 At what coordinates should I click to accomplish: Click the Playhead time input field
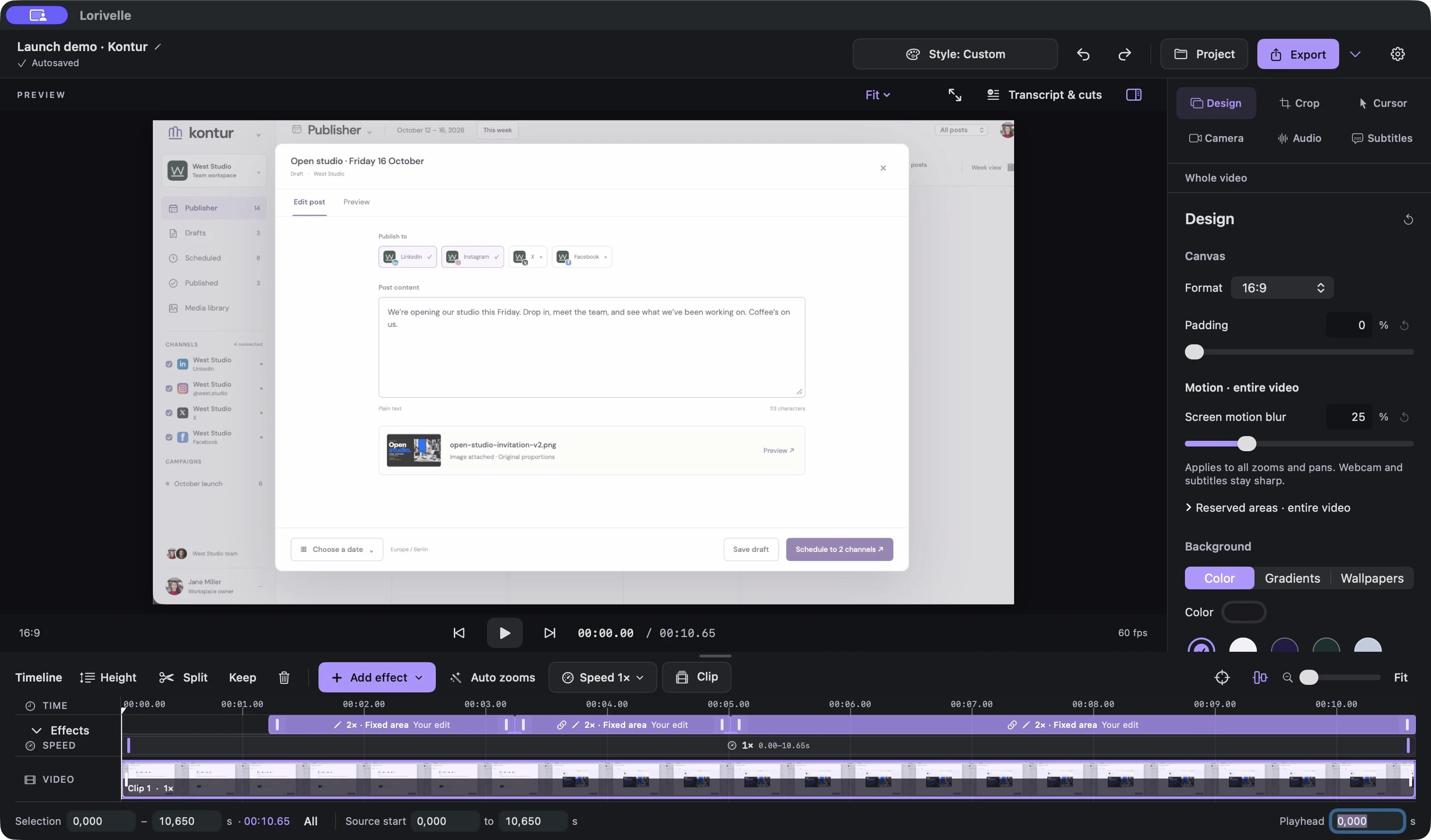(1367, 821)
